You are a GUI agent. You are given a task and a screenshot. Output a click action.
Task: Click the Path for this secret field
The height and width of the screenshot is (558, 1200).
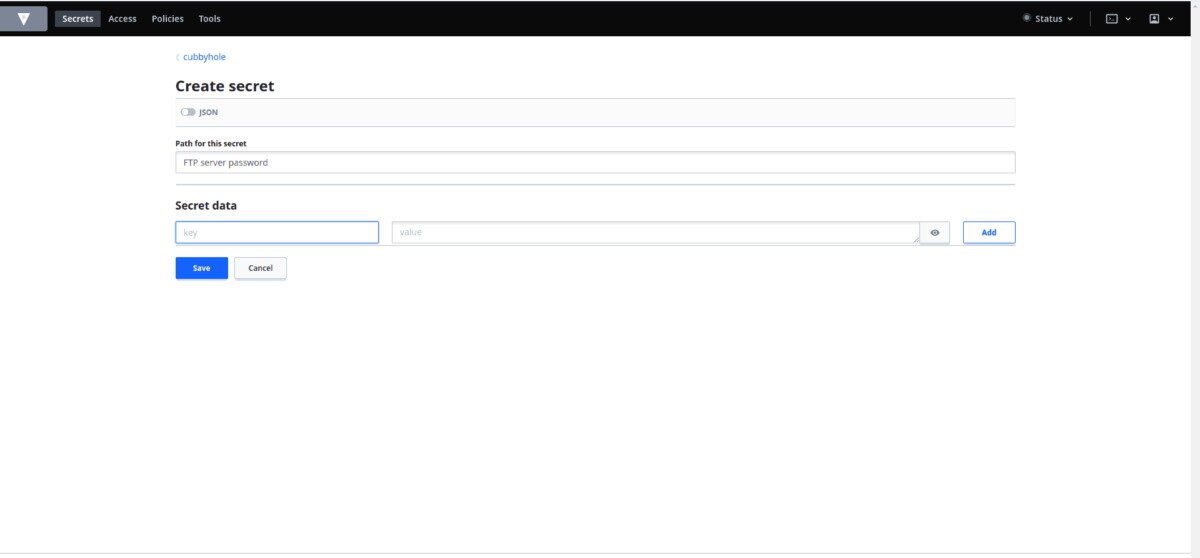pyautogui.click(x=595, y=162)
